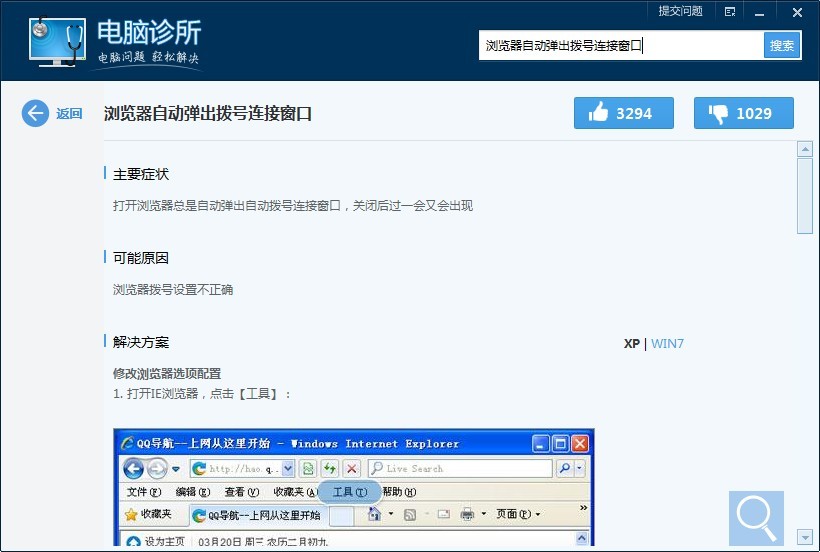Click the 搜索 search button

pos(782,45)
